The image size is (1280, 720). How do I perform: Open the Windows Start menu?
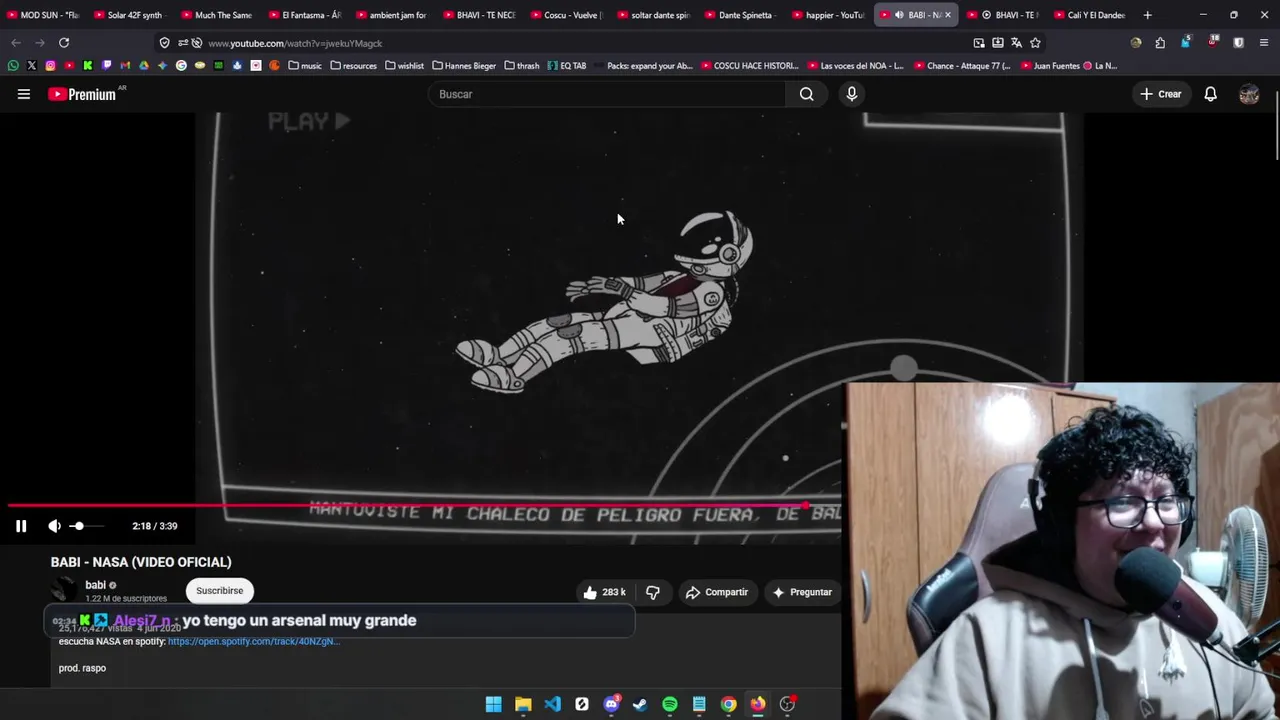pyautogui.click(x=494, y=704)
